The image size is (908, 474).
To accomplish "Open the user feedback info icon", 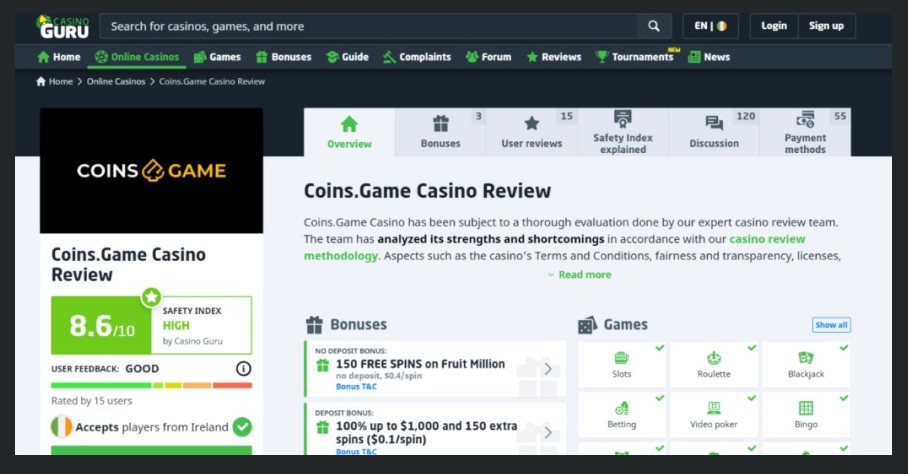I will pyautogui.click(x=244, y=369).
